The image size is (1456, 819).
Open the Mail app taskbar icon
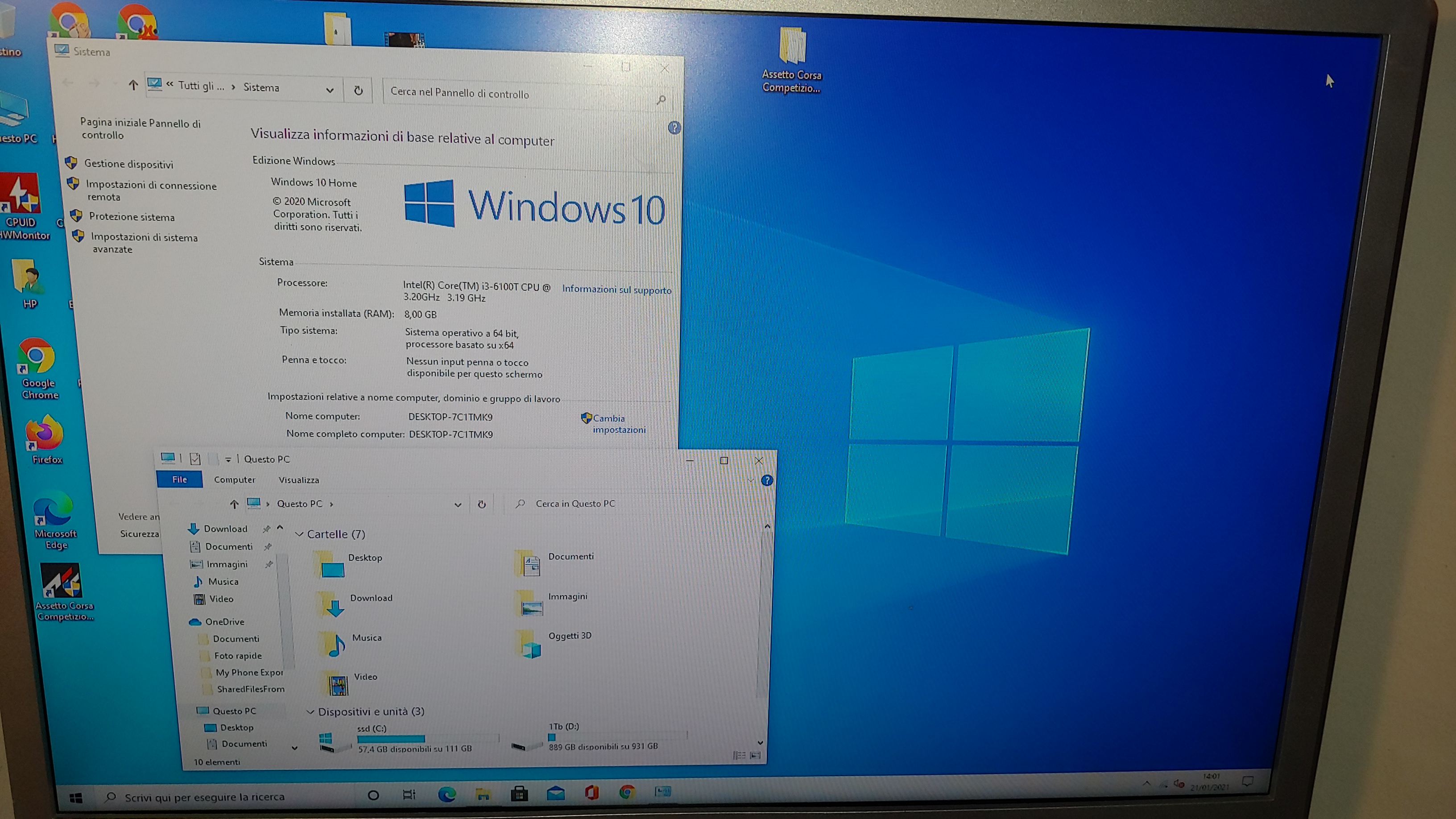556,794
